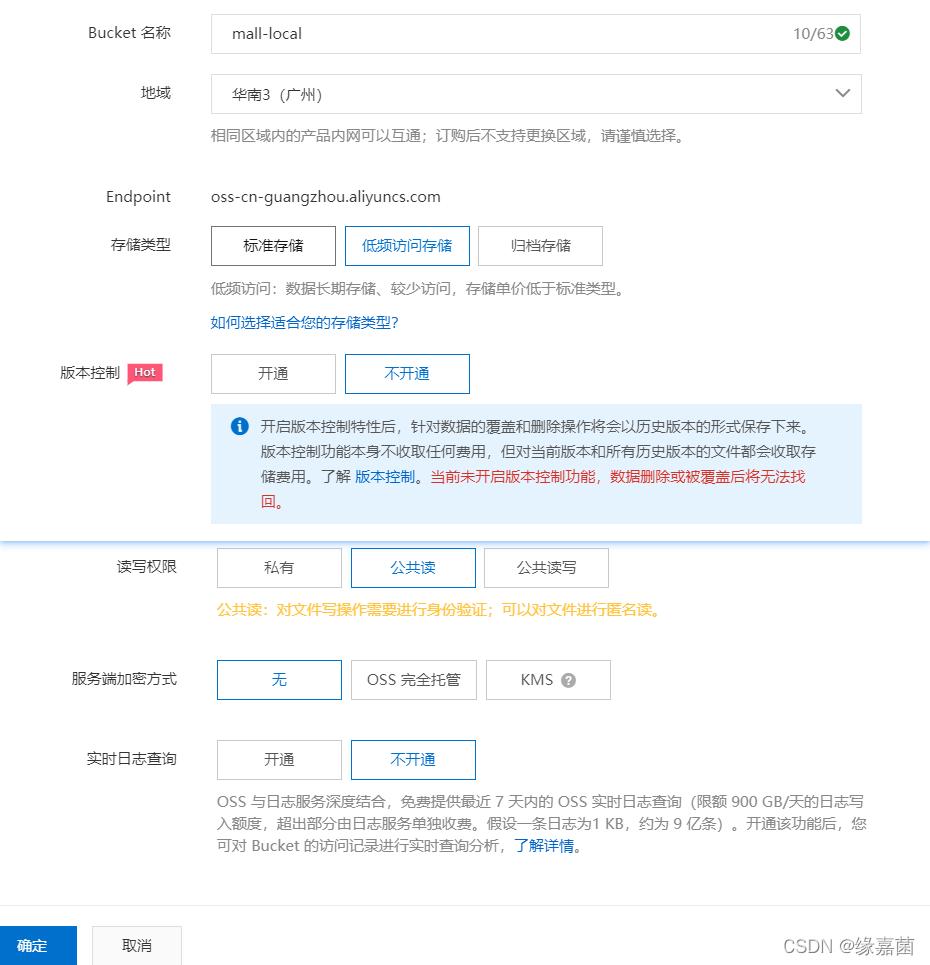Screen dimensions: 930x965
Task: Enable 版本控制 with 开通 option
Action: pyautogui.click(x=273, y=374)
